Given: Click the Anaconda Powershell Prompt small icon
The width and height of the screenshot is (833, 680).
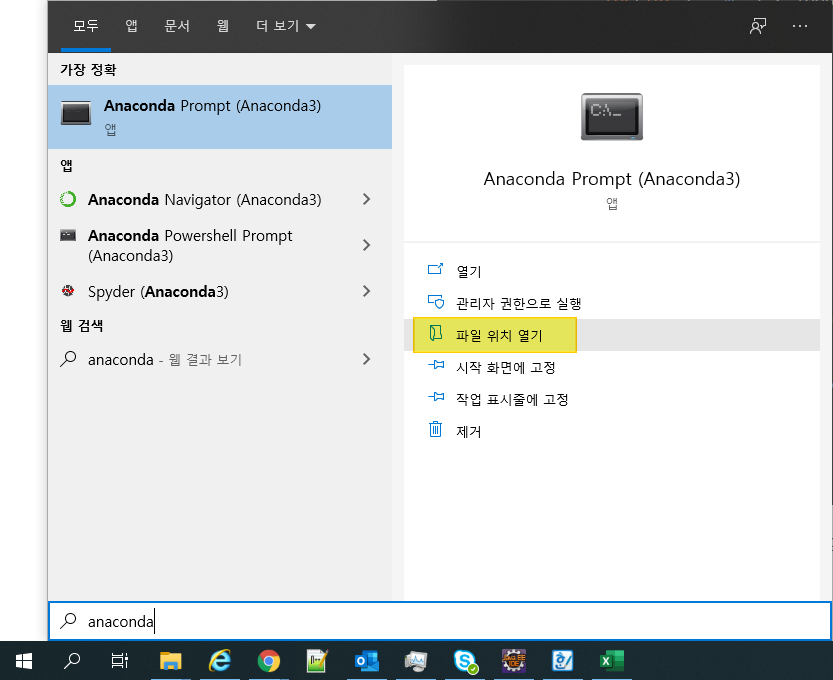Looking at the screenshot, I should coord(68,235).
